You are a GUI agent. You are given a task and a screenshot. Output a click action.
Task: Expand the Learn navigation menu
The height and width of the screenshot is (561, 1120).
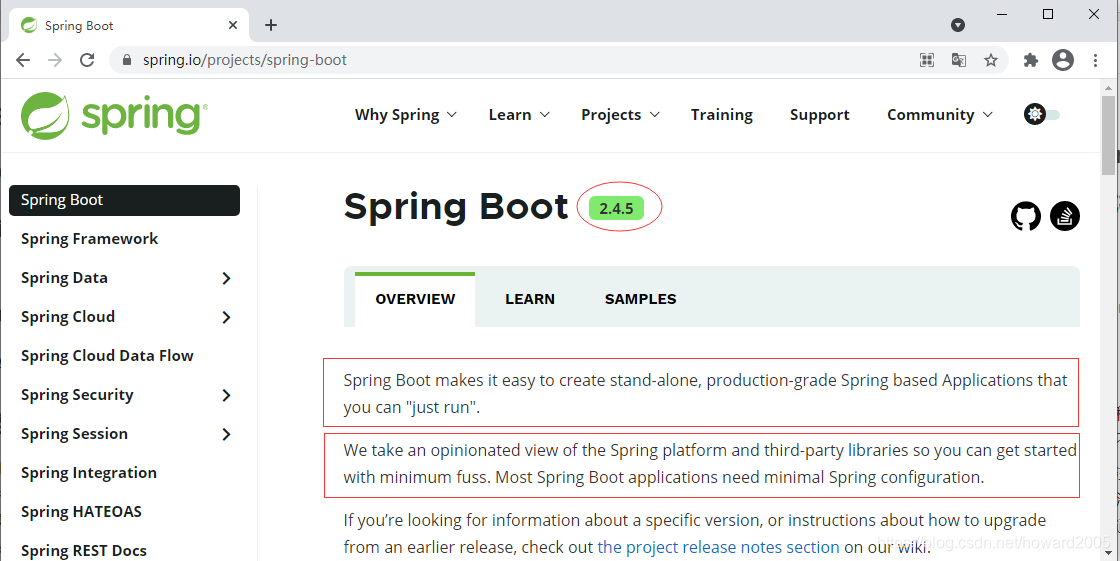(519, 114)
